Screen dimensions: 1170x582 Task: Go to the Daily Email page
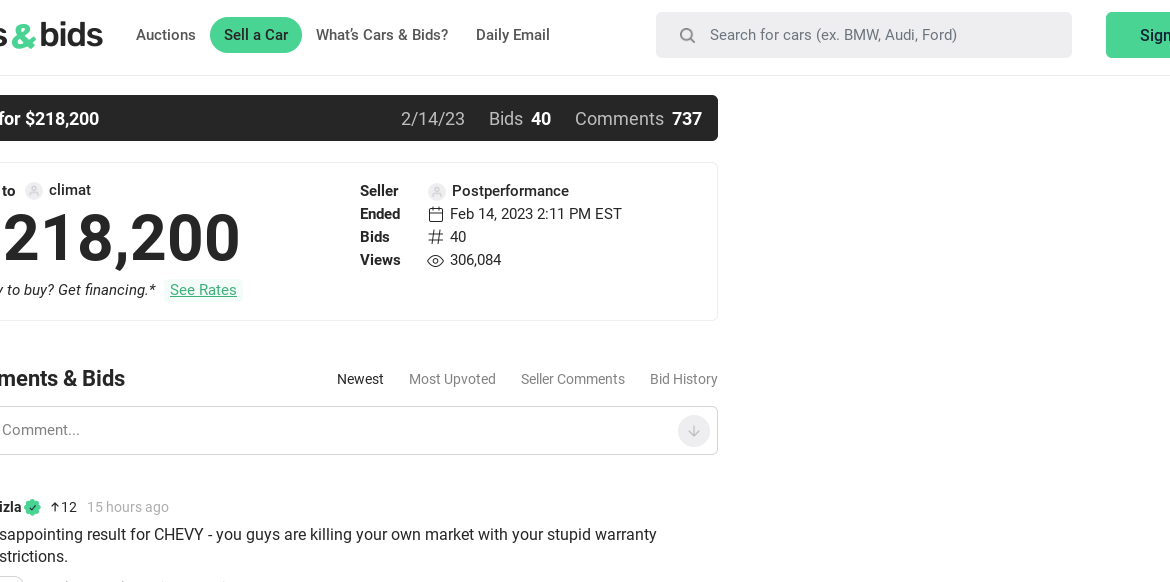[x=513, y=35]
